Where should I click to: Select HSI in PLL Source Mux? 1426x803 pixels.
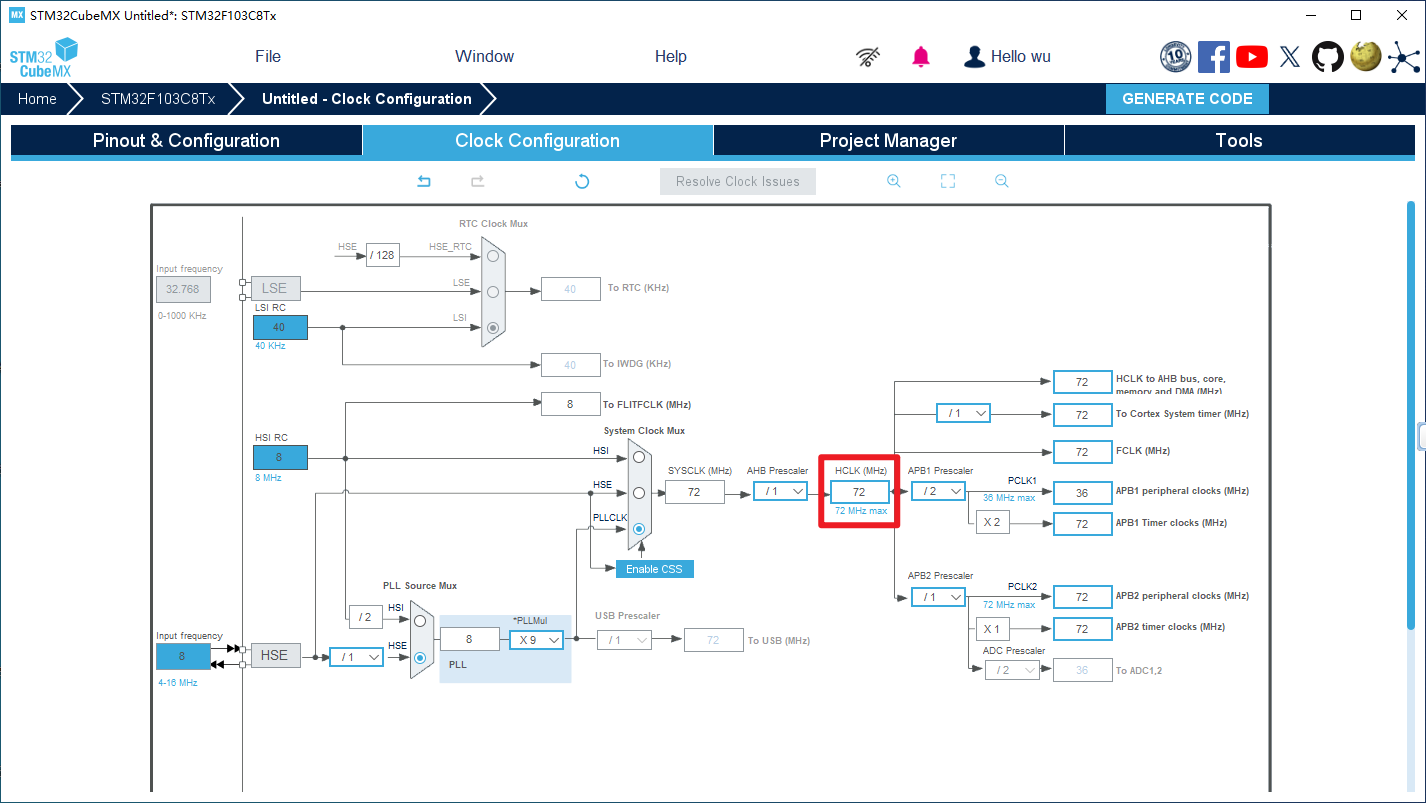420,620
